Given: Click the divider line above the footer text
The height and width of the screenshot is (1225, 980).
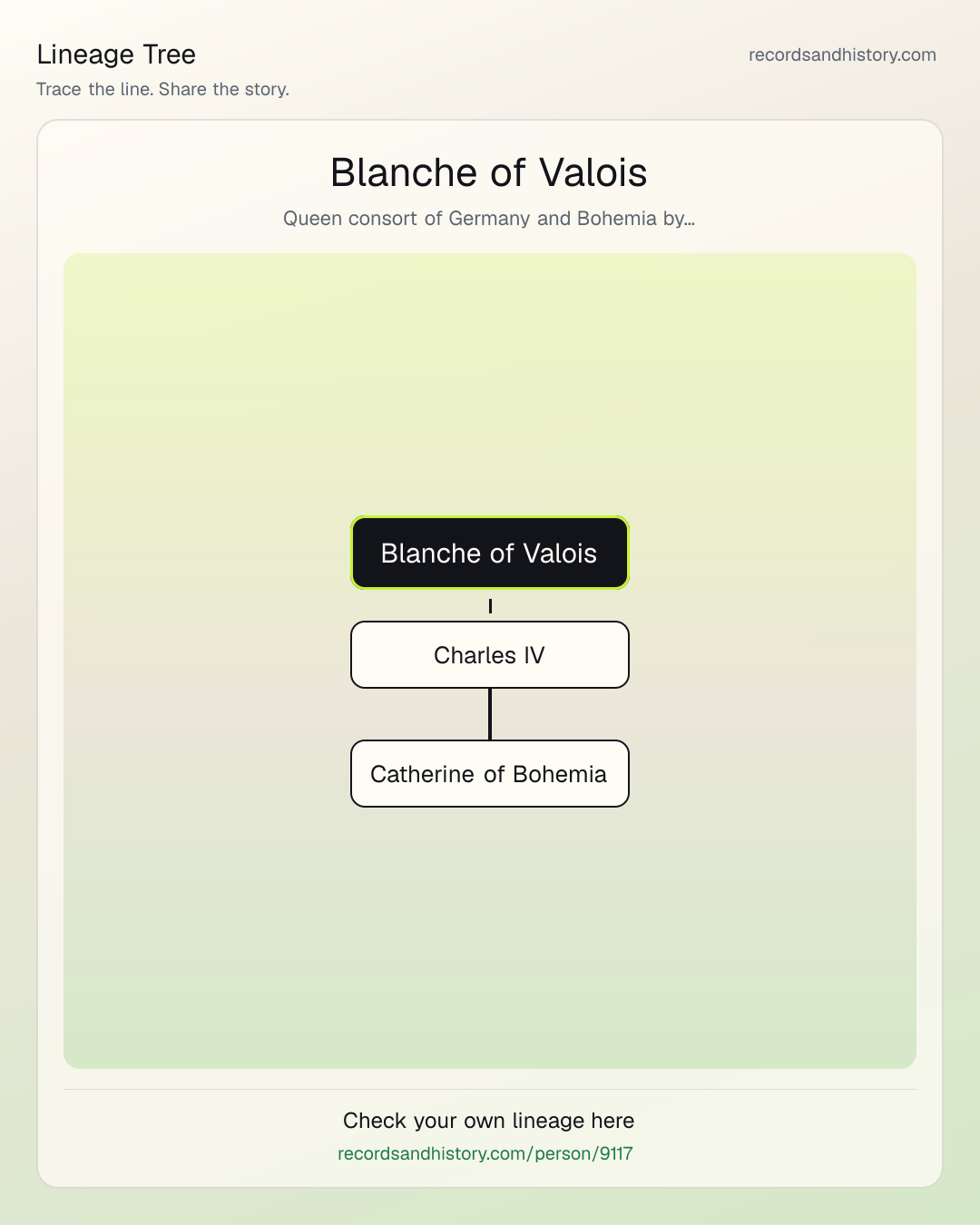Looking at the screenshot, I should [490, 1089].
